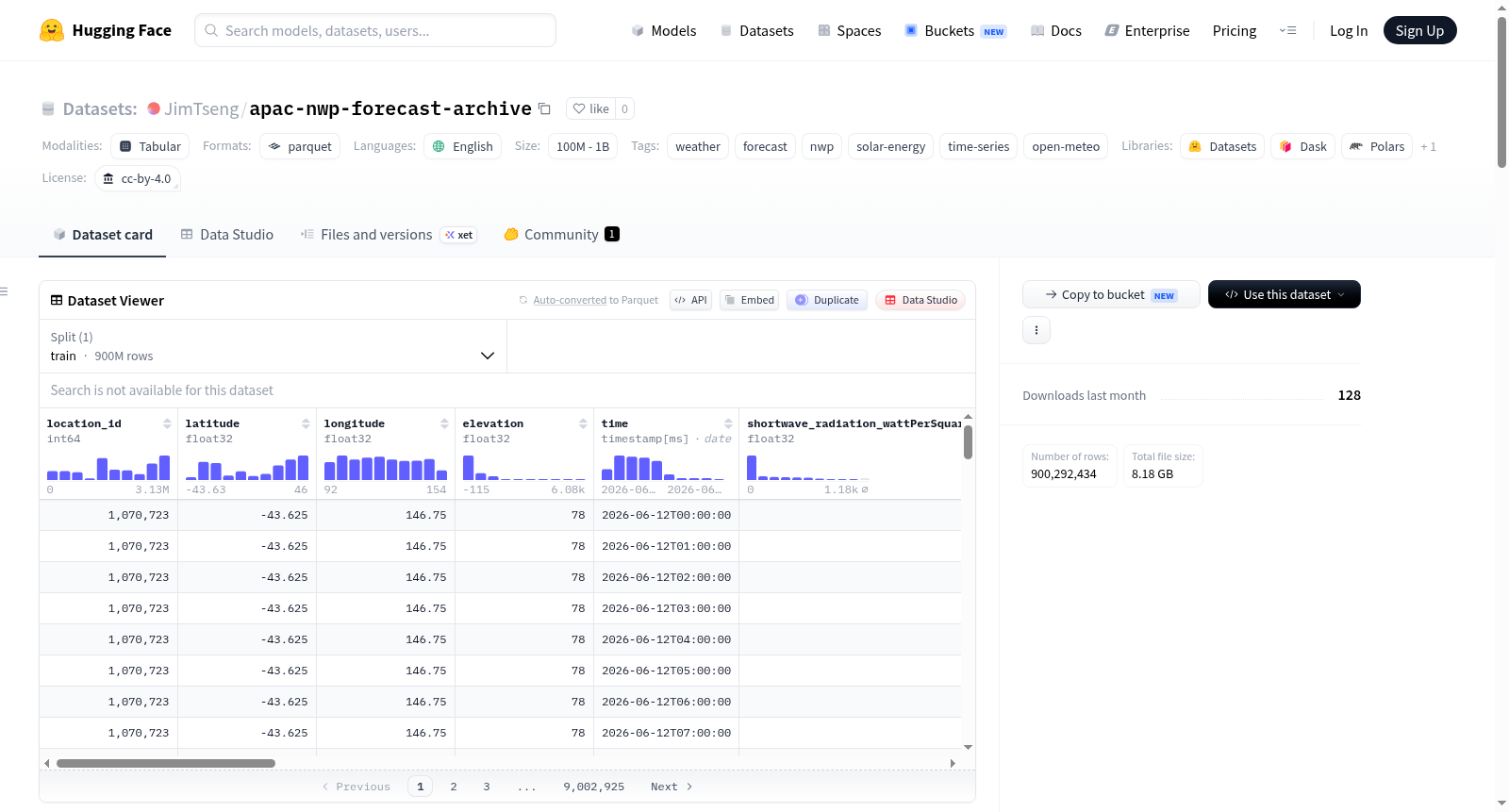Copy dataset name with the copy icon
Image resolution: width=1509 pixels, height=812 pixels.
(x=544, y=108)
